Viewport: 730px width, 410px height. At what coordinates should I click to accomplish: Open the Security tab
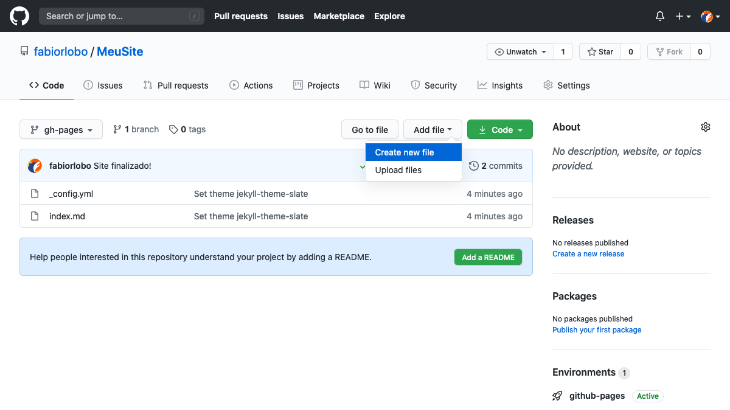click(x=434, y=86)
